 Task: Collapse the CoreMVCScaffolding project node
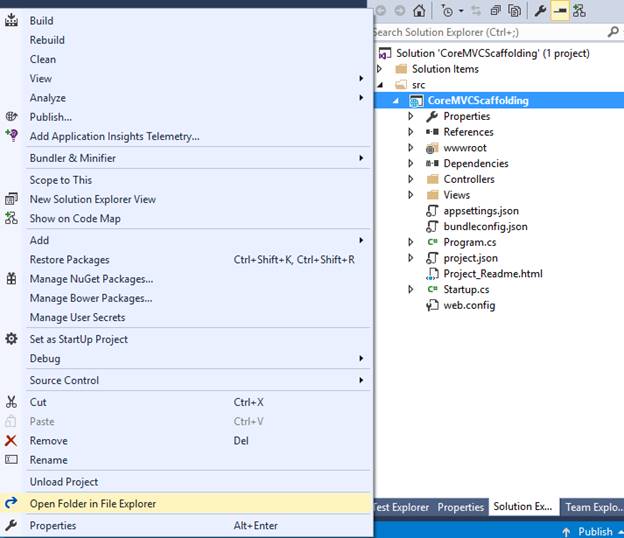396,101
